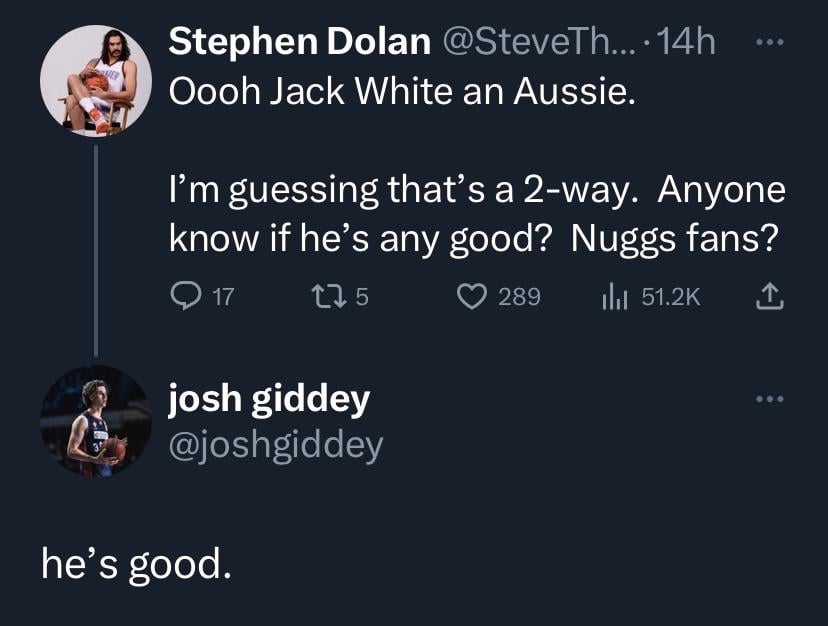Open Stephen Dolan's profile picture
828x626 pixels.
click(x=96, y=81)
